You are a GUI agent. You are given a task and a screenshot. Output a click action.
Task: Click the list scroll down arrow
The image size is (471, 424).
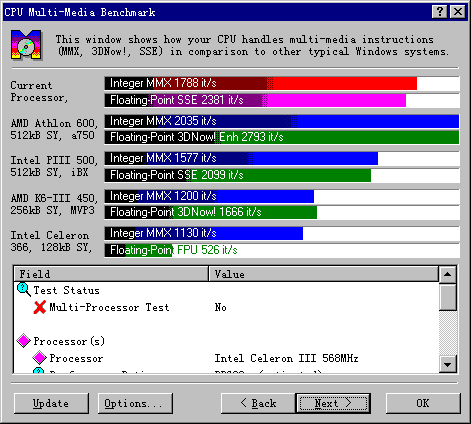[x=447, y=364]
